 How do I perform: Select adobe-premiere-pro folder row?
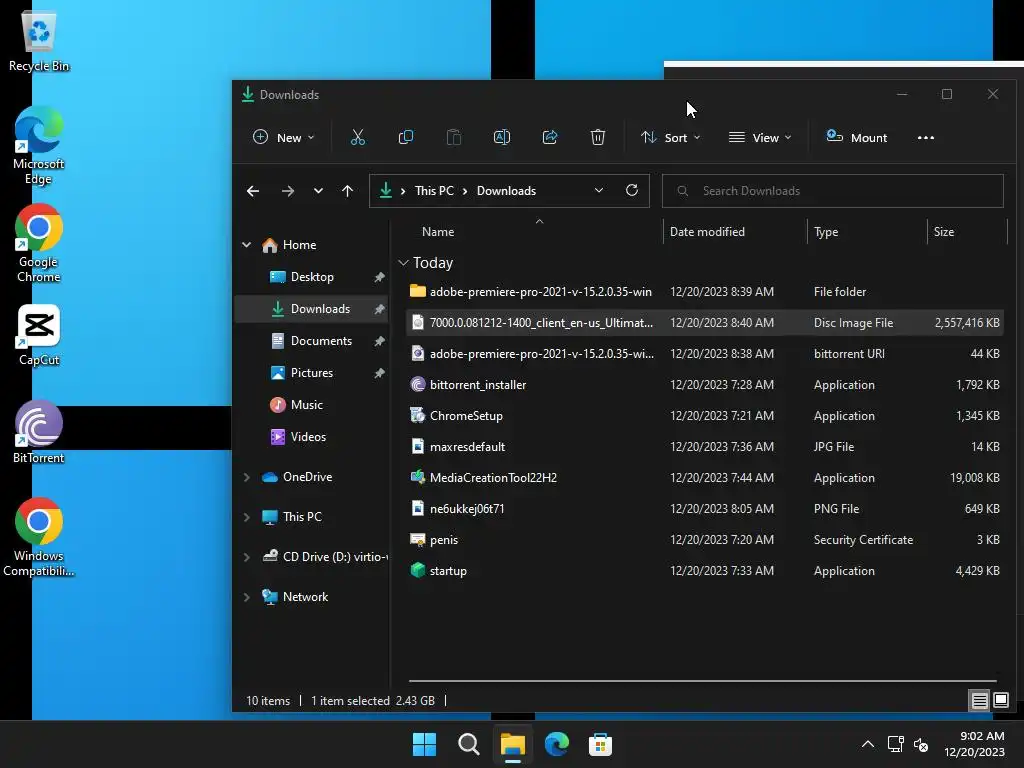tap(704, 292)
